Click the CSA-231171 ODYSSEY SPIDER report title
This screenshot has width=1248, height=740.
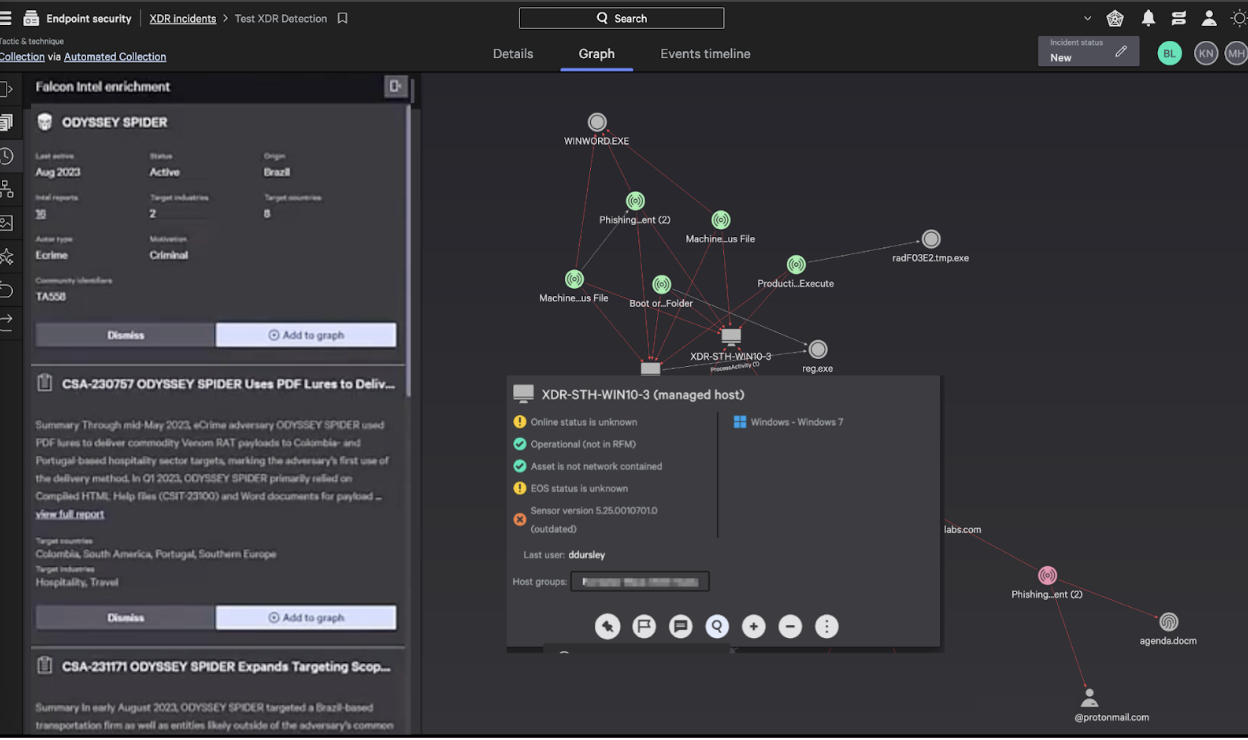pyautogui.click(x=227, y=667)
